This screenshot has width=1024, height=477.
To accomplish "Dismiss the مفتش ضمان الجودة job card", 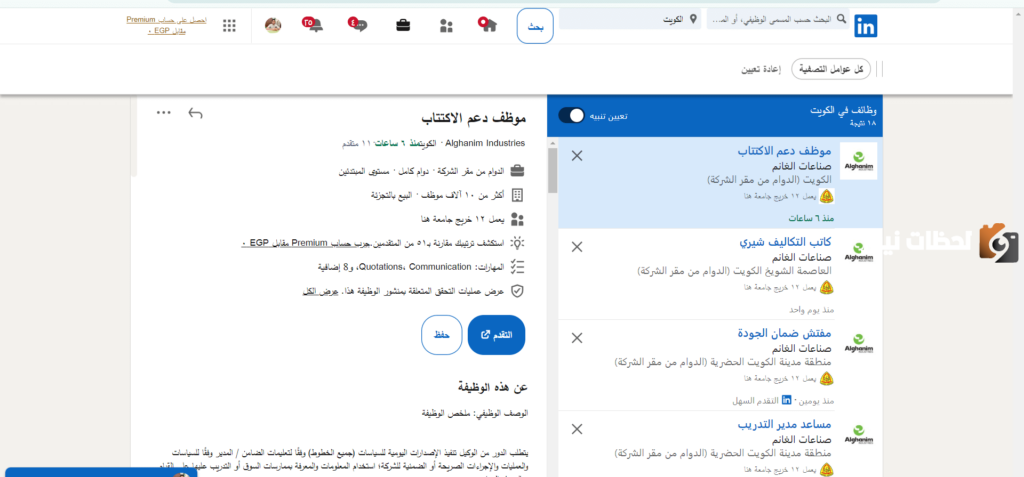I will (x=577, y=338).
